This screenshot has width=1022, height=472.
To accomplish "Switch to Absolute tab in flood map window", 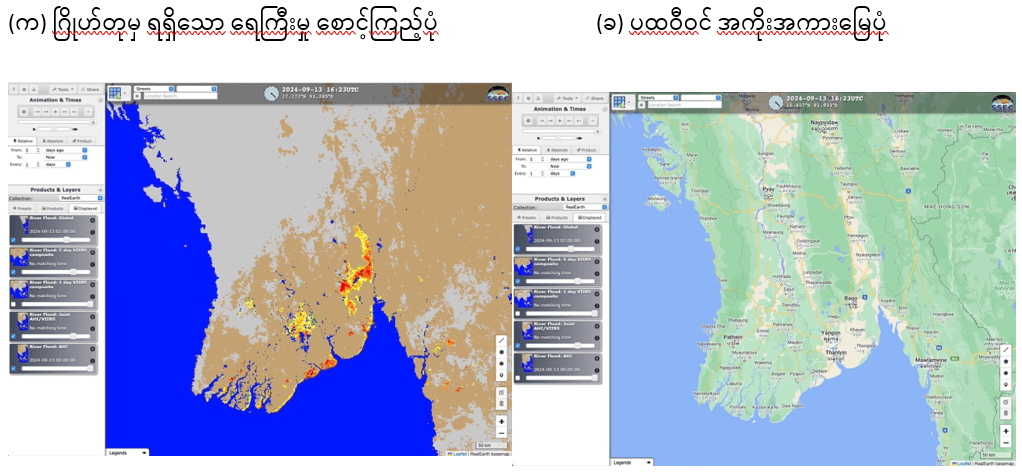I will (53, 141).
